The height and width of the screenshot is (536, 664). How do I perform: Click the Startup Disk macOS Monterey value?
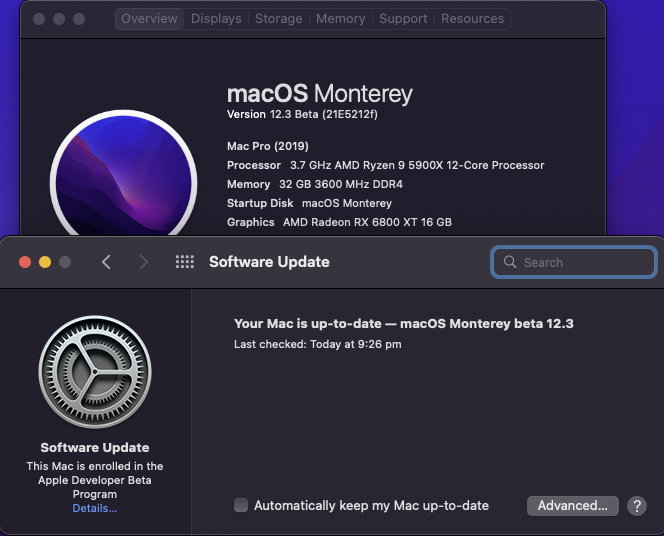tap(347, 203)
